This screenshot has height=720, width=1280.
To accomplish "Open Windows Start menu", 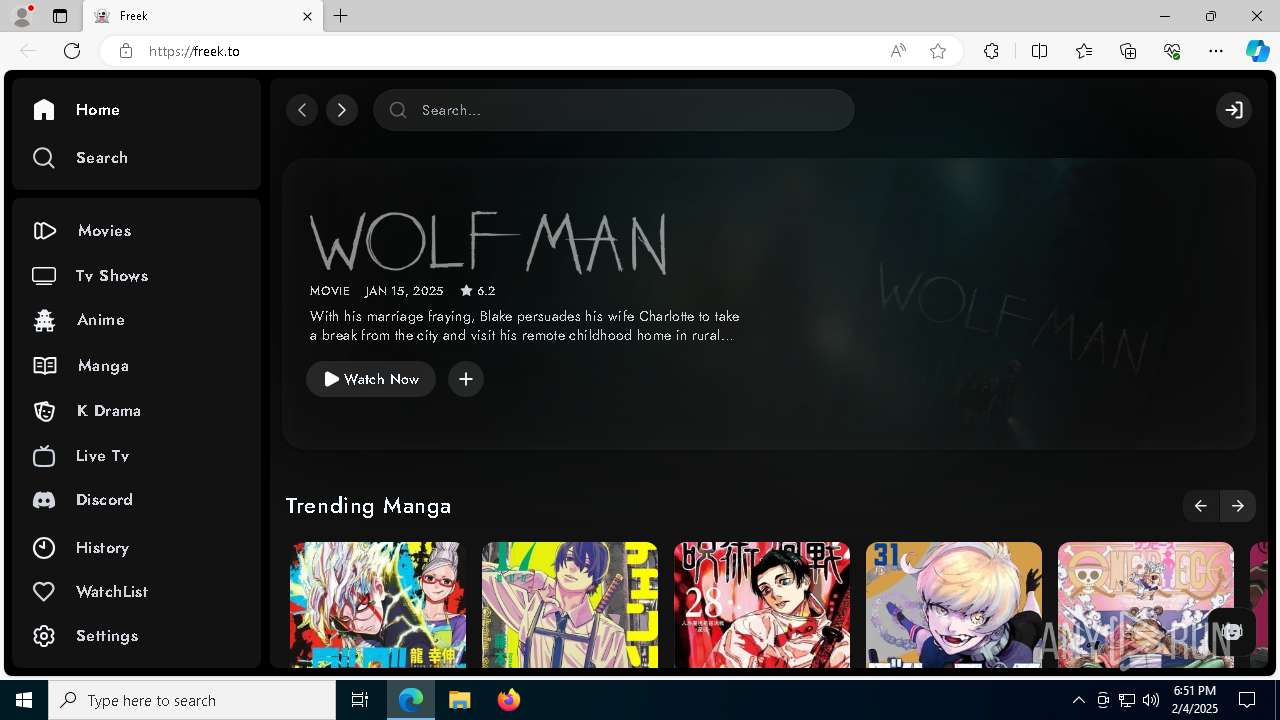I will tap(24, 700).
